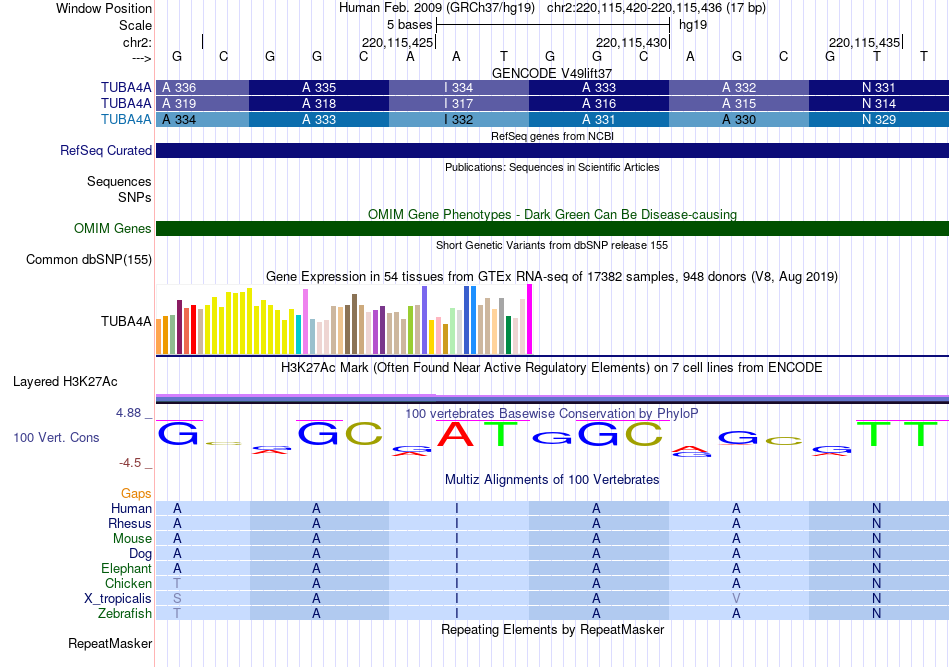
Task: Click Repeating Elements by RepeatMasker title
Action: pos(552,629)
